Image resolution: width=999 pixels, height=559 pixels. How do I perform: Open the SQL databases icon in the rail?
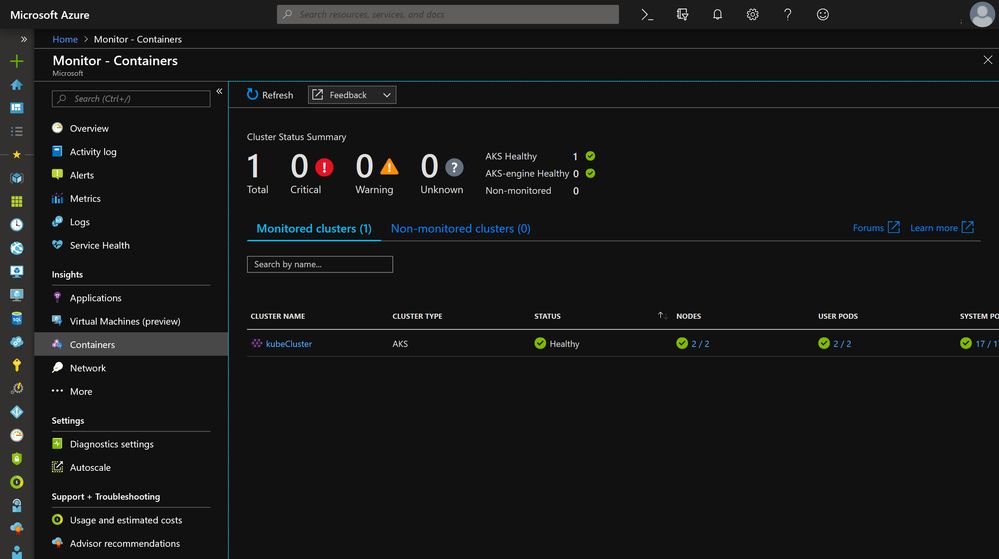pyautogui.click(x=17, y=318)
